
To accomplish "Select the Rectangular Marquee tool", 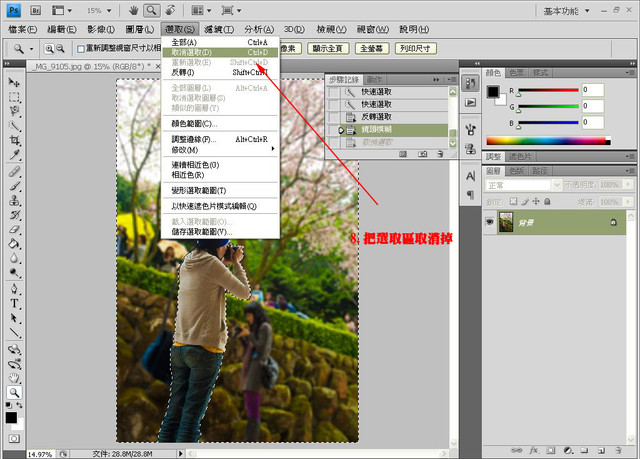I will 14,97.
